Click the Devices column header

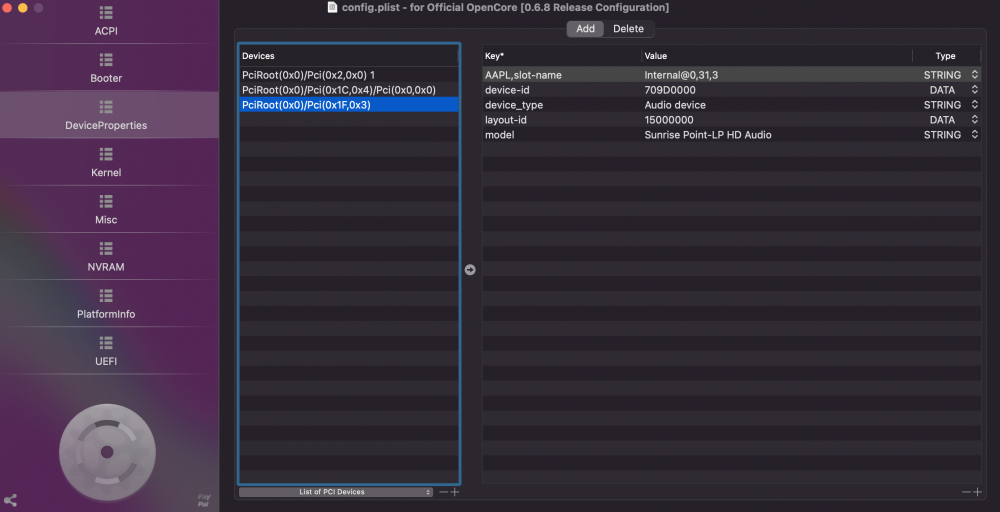pyautogui.click(x=349, y=56)
